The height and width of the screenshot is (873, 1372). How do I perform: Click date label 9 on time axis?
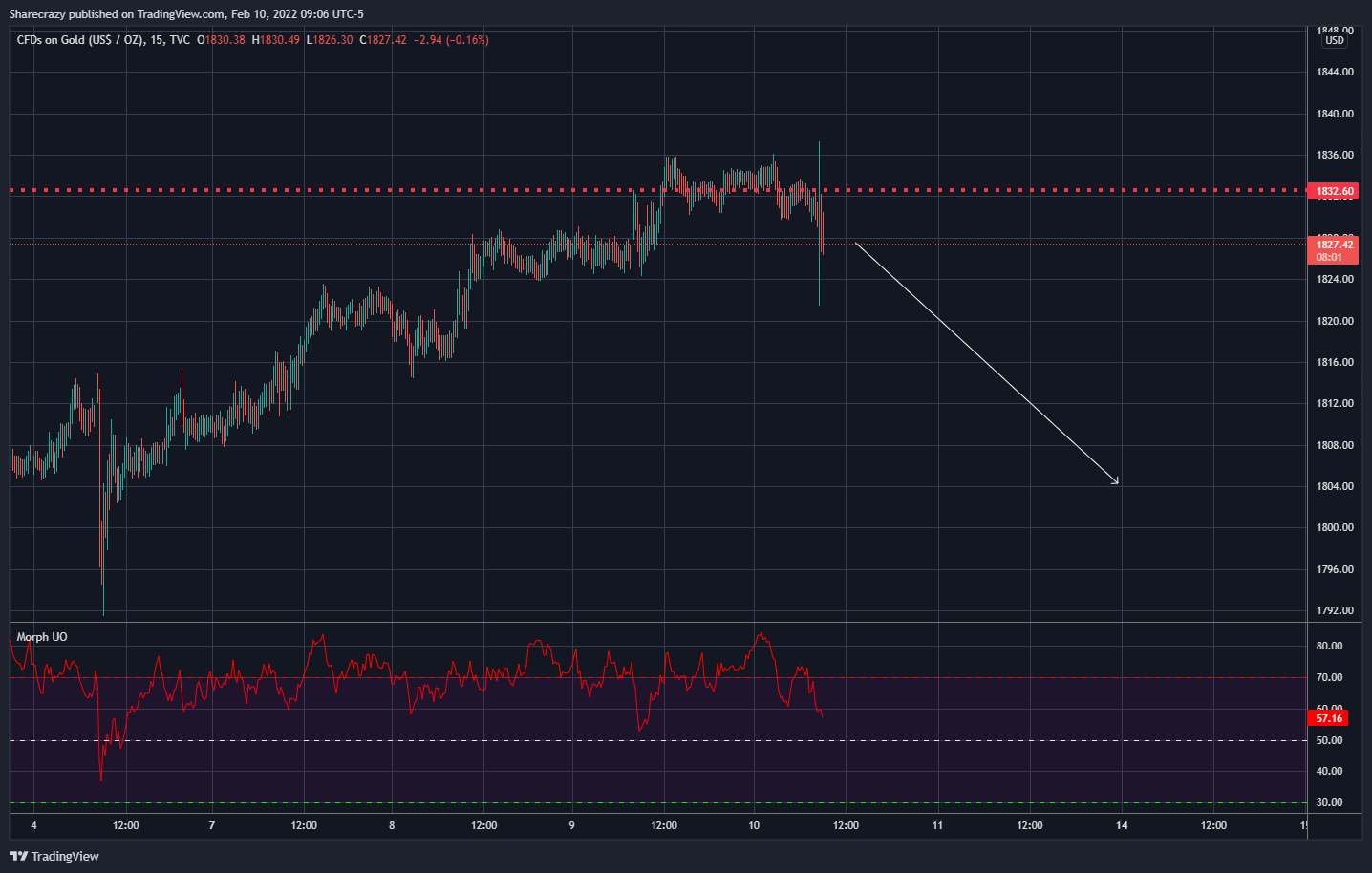click(x=571, y=825)
